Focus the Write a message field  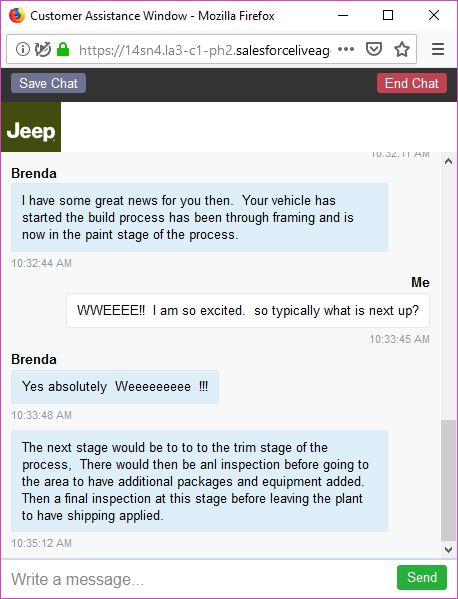[x=199, y=579]
